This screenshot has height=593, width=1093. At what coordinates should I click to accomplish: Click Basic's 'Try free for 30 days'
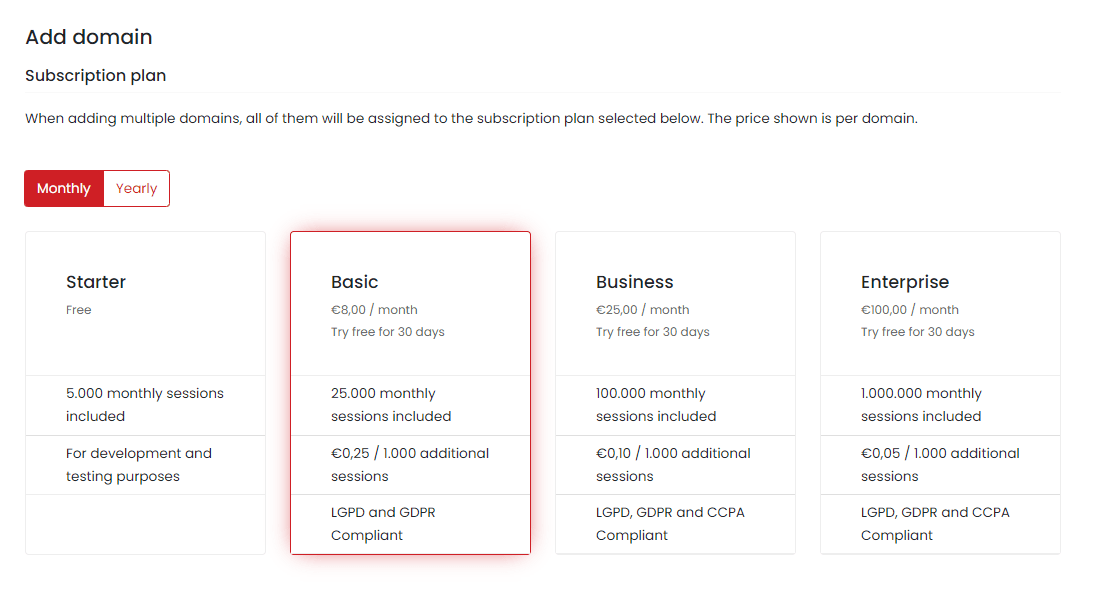(x=388, y=332)
